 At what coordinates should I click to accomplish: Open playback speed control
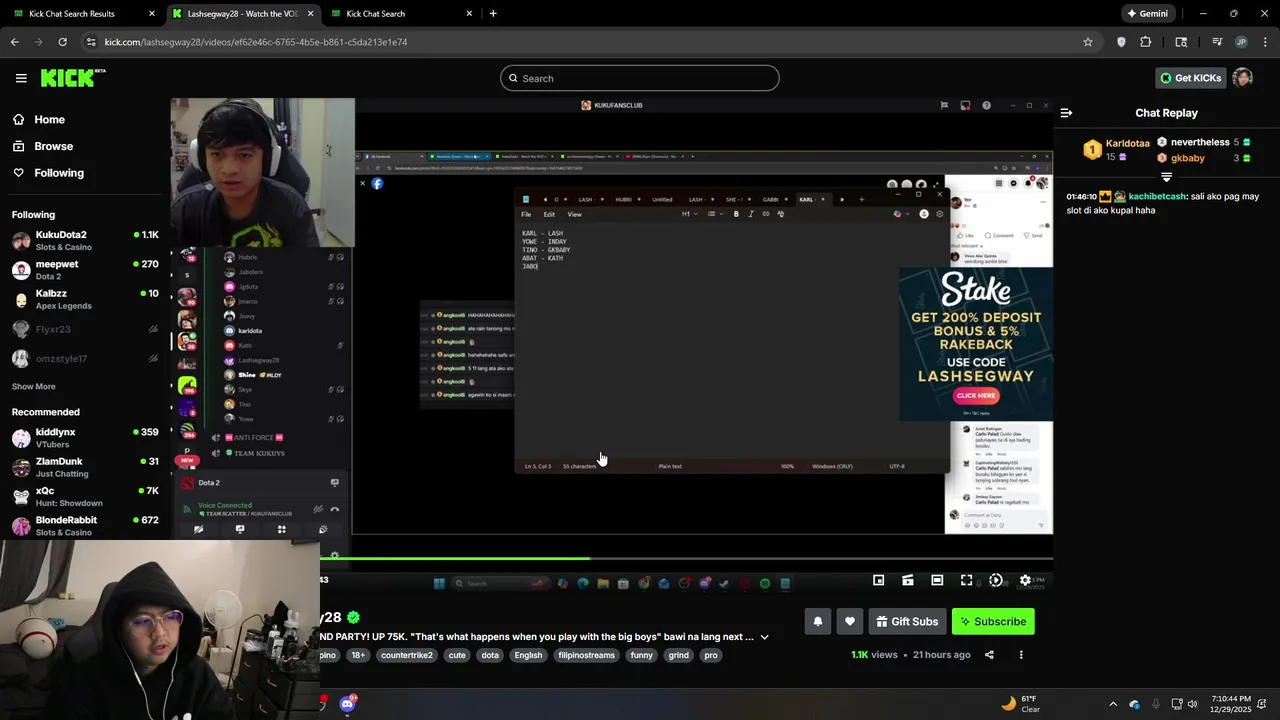(x=995, y=580)
